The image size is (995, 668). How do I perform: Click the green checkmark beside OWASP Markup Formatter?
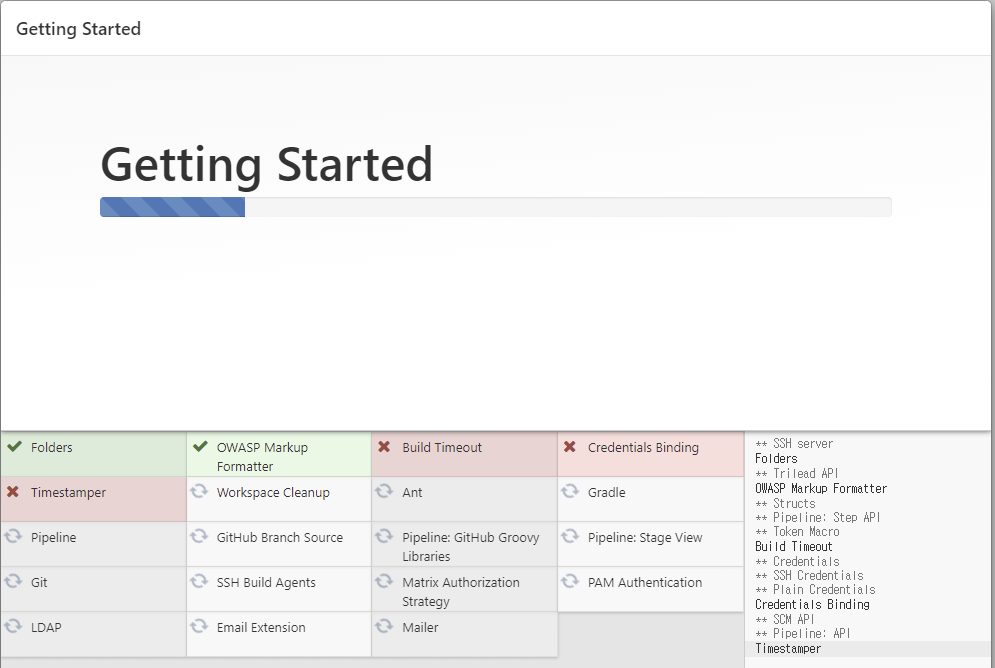pos(200,447)
